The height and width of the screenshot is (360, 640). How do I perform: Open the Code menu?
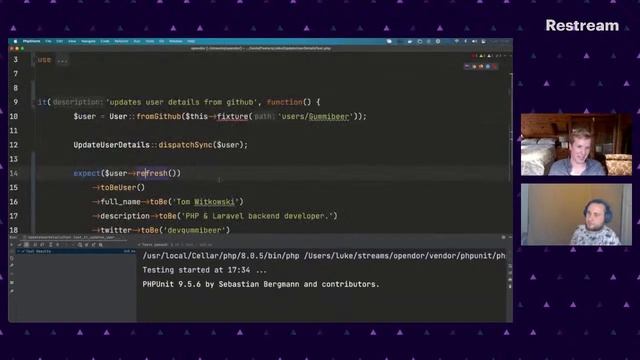click(x=105, y=41)
